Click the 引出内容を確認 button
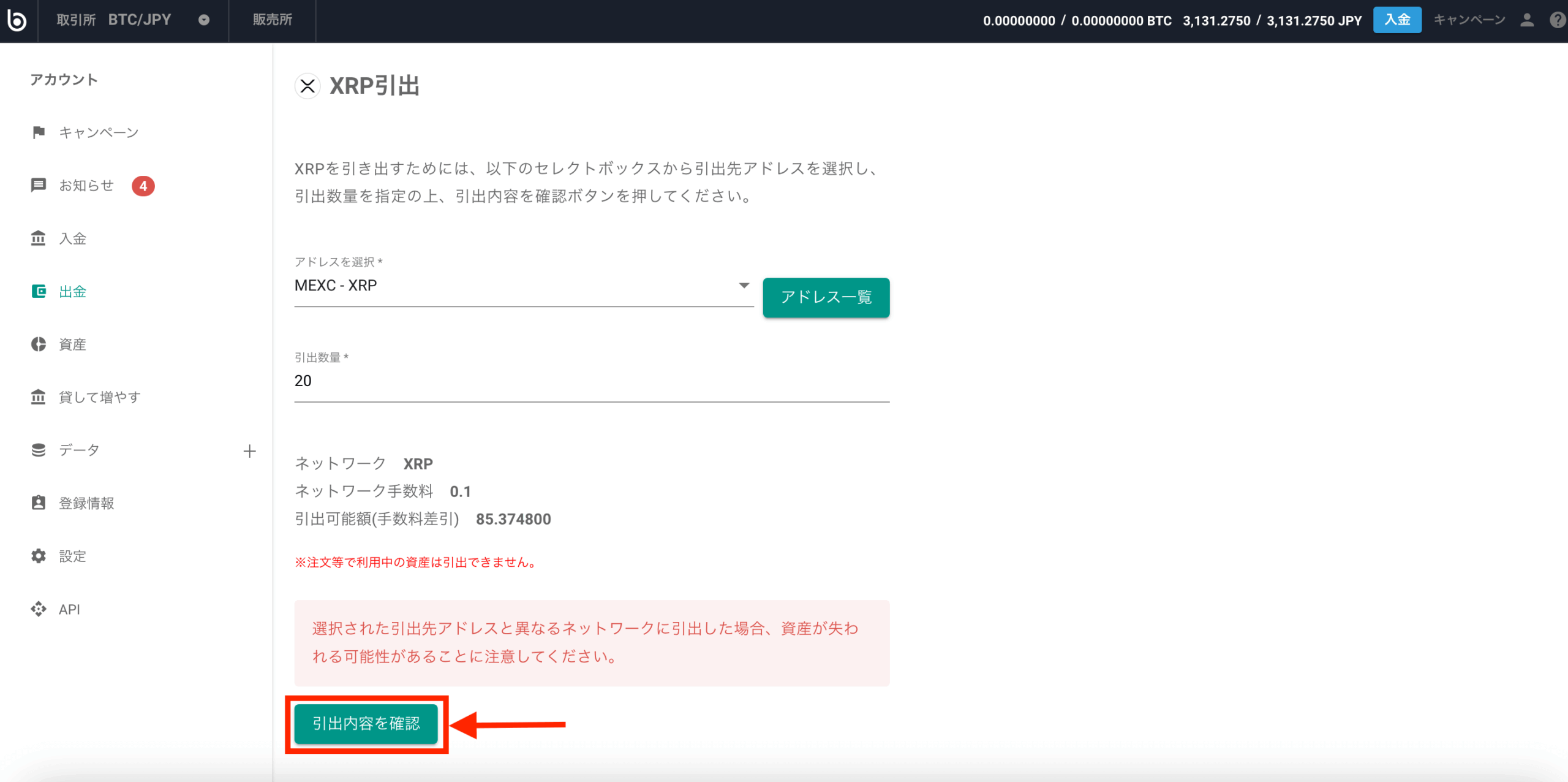The height and width of the screenshot is (782, 1568). [x=366, y=724]
